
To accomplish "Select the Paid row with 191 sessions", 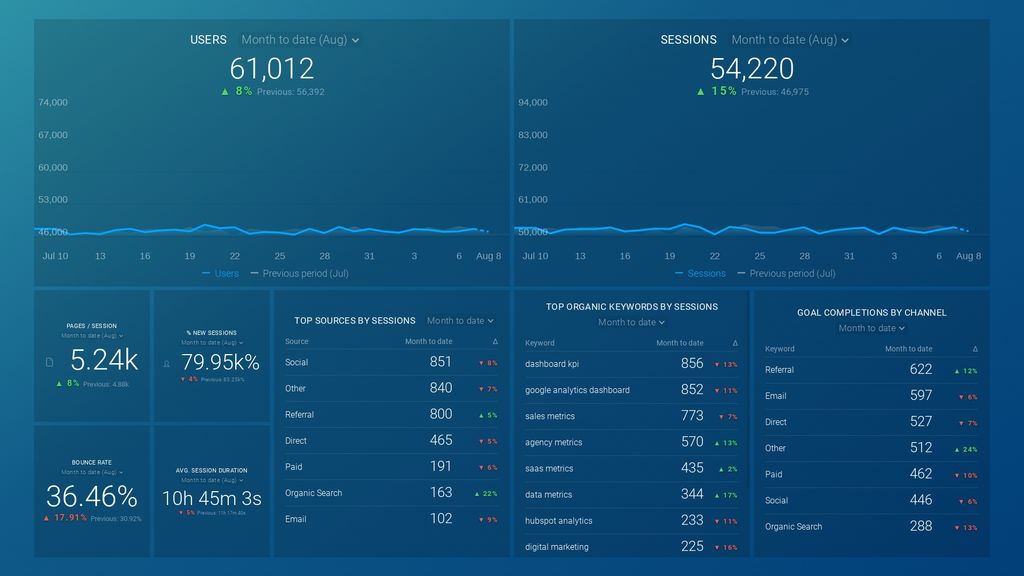I will pyautogui.click(x=391, y=467).
